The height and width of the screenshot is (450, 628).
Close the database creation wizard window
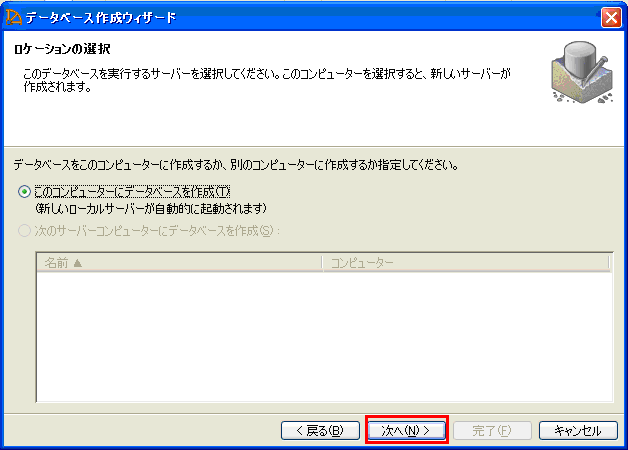point(611,17)
